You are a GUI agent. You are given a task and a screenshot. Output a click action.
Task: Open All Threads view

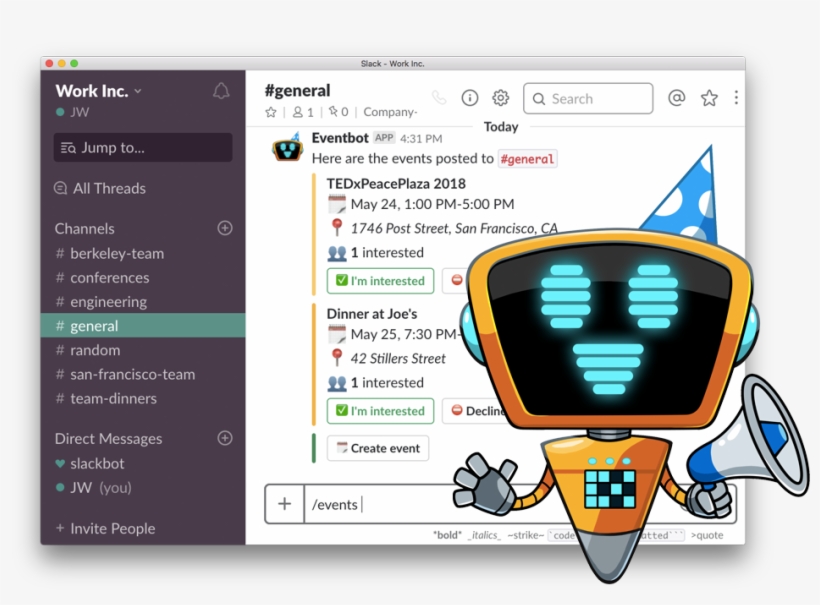100,188
